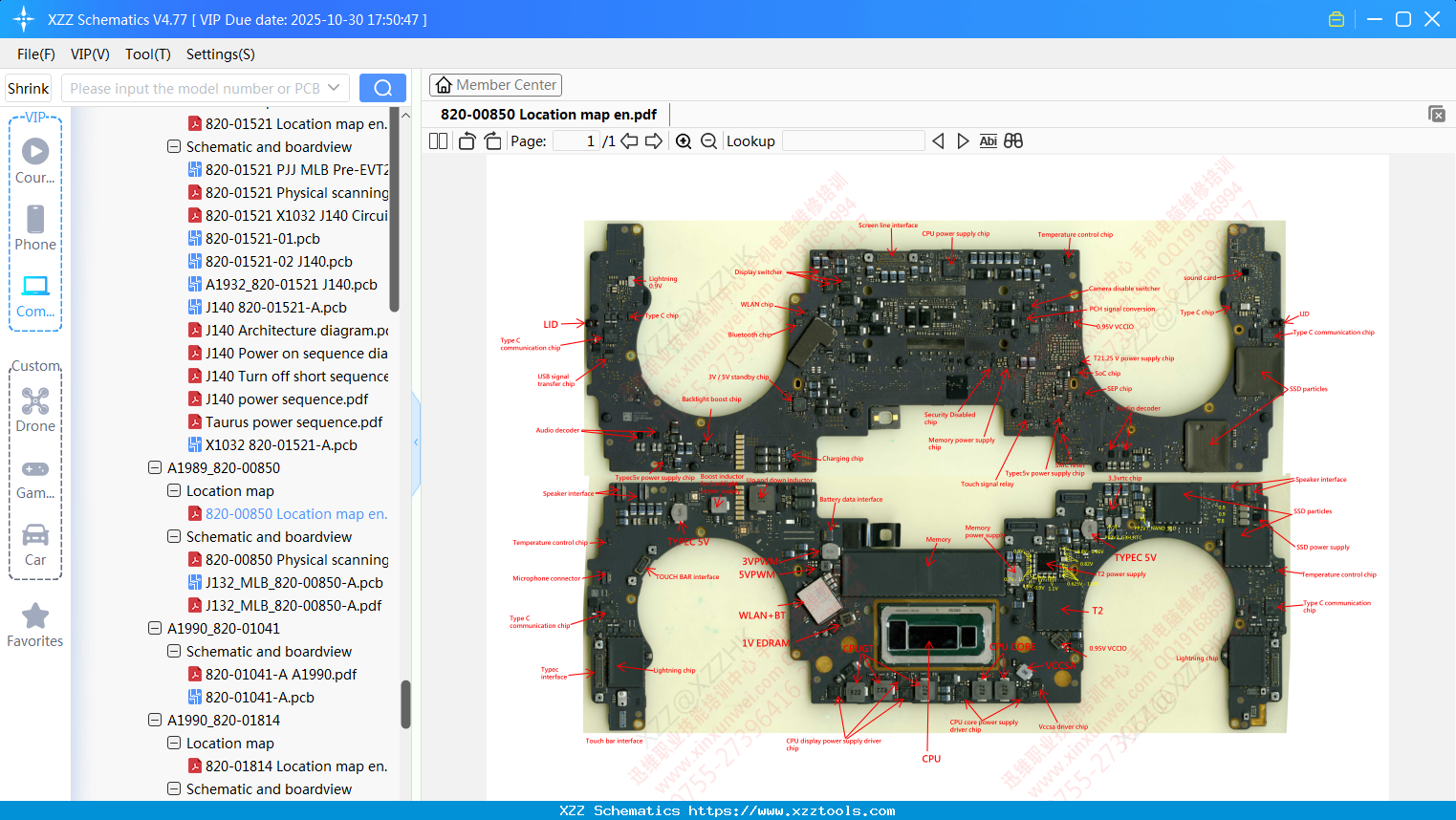Open J140 power sequence.pdf file
This screenshot has height=820, width=1456.
point(286,399)
